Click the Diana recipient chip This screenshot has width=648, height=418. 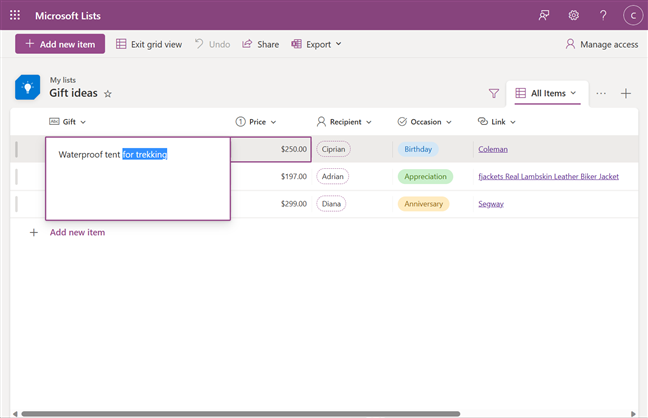(331, 204)
